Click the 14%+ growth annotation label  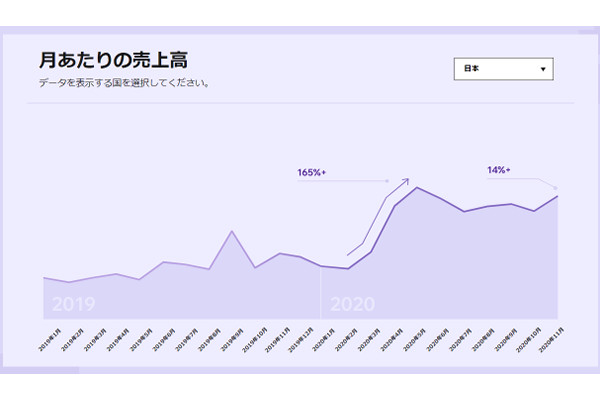(x=498, y=170)
